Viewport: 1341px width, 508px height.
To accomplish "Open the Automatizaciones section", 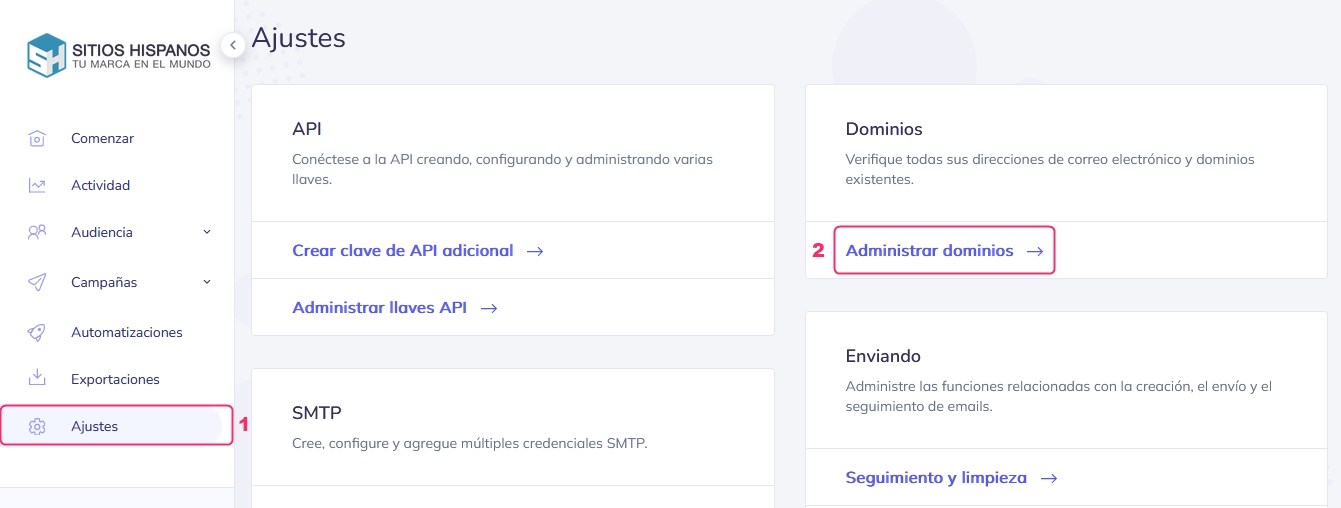I will [126, 332].
